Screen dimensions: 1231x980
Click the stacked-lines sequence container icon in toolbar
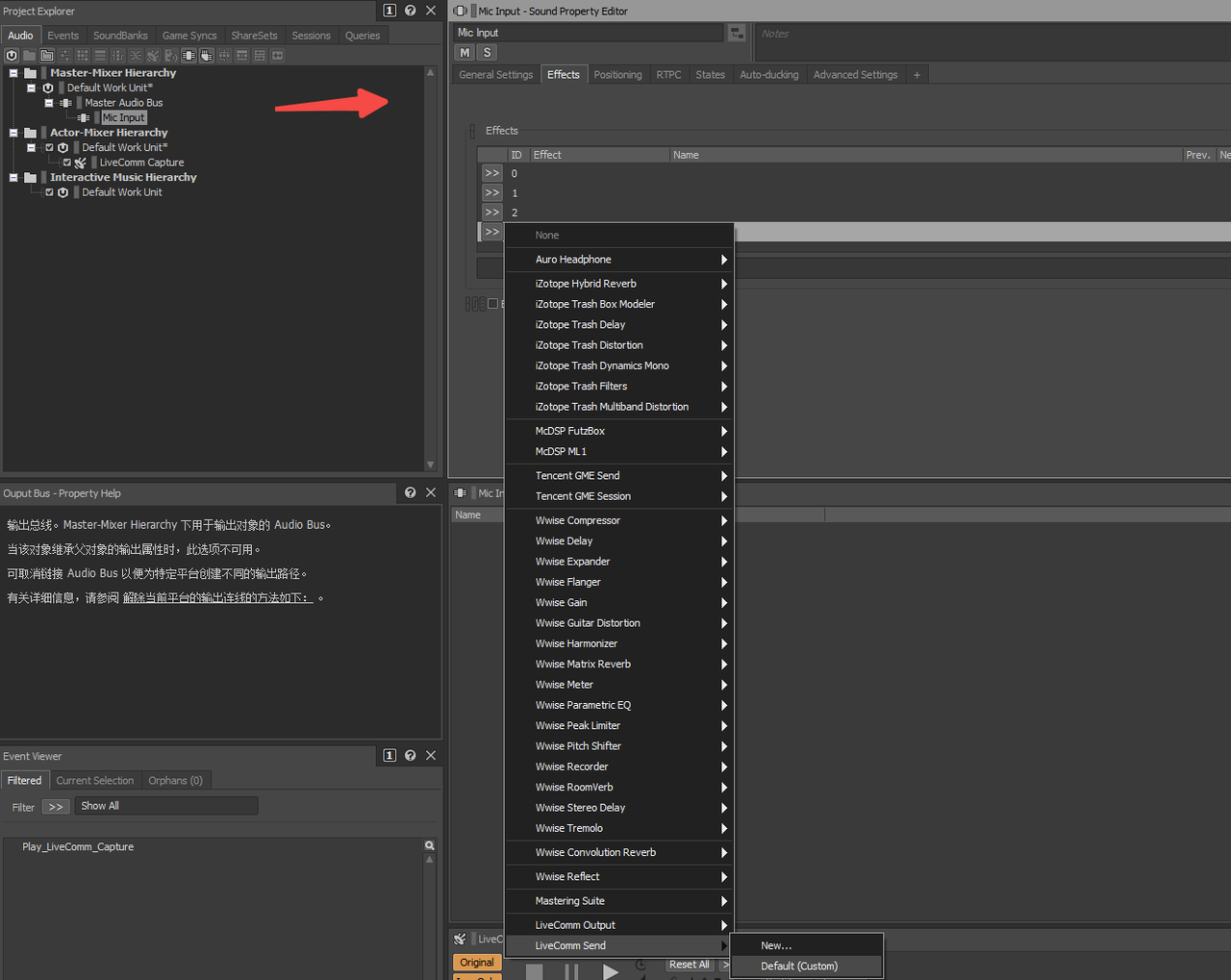pyautogui.click(x=100, y=56)
